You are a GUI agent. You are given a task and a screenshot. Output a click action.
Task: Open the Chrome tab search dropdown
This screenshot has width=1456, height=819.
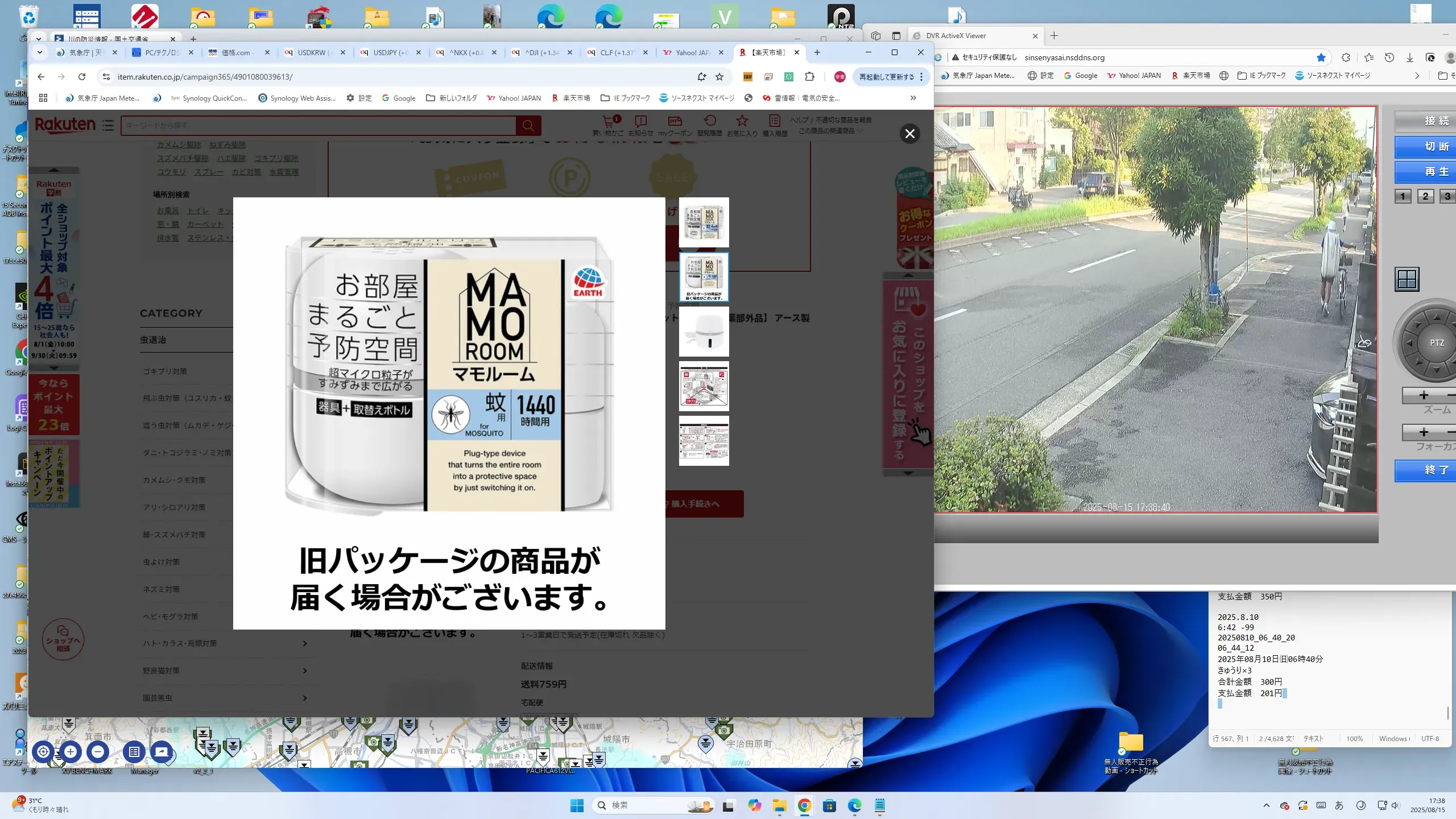(39, 52)
